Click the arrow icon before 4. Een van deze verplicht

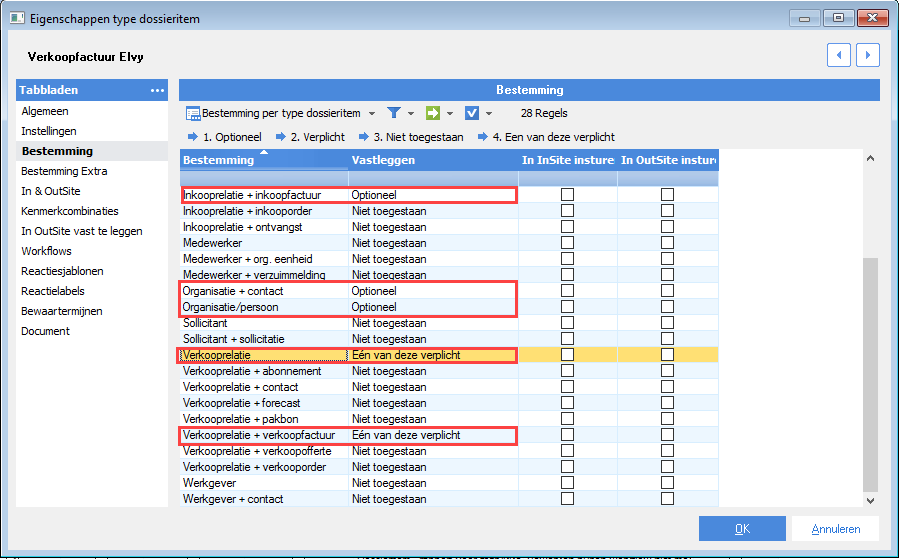click(x=483, y=137)
